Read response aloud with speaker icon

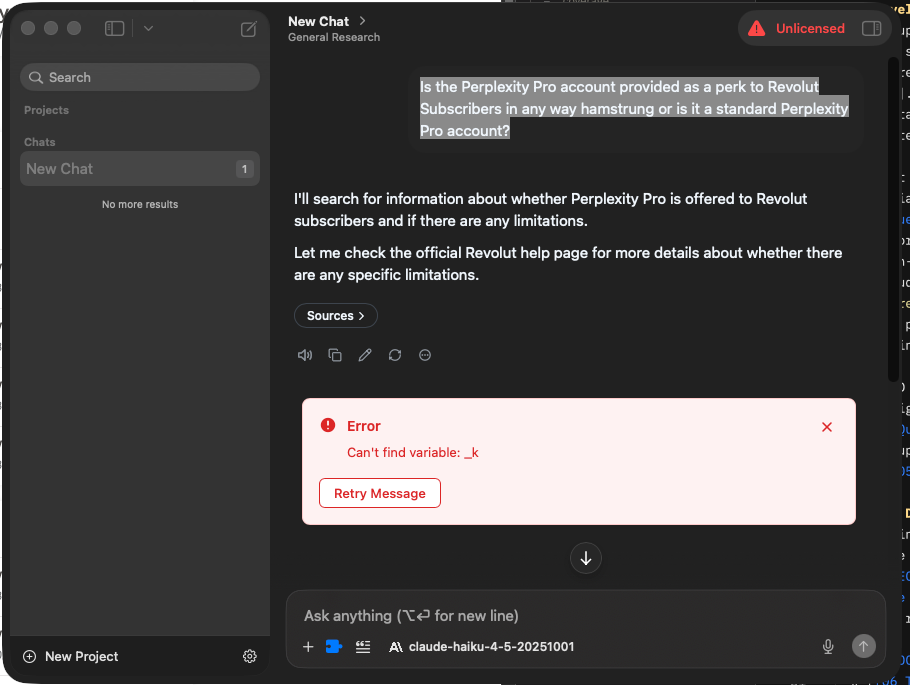(305, 355)
